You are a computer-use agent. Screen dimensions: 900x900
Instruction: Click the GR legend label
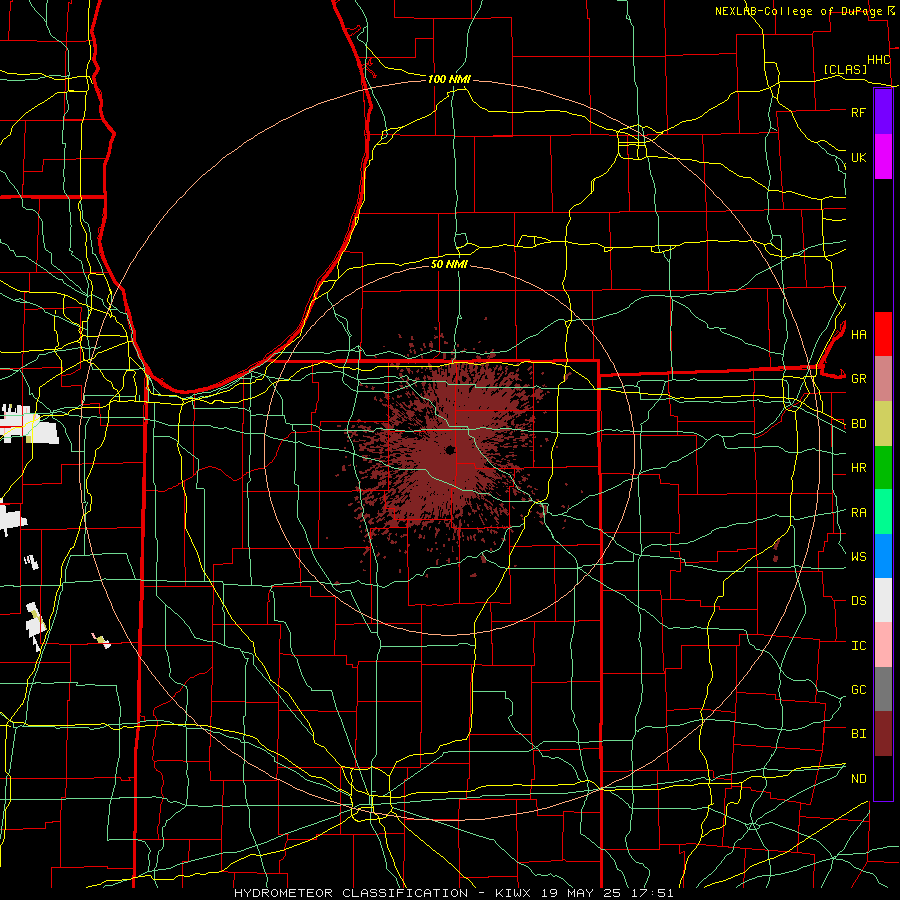(x=859, y=379)
